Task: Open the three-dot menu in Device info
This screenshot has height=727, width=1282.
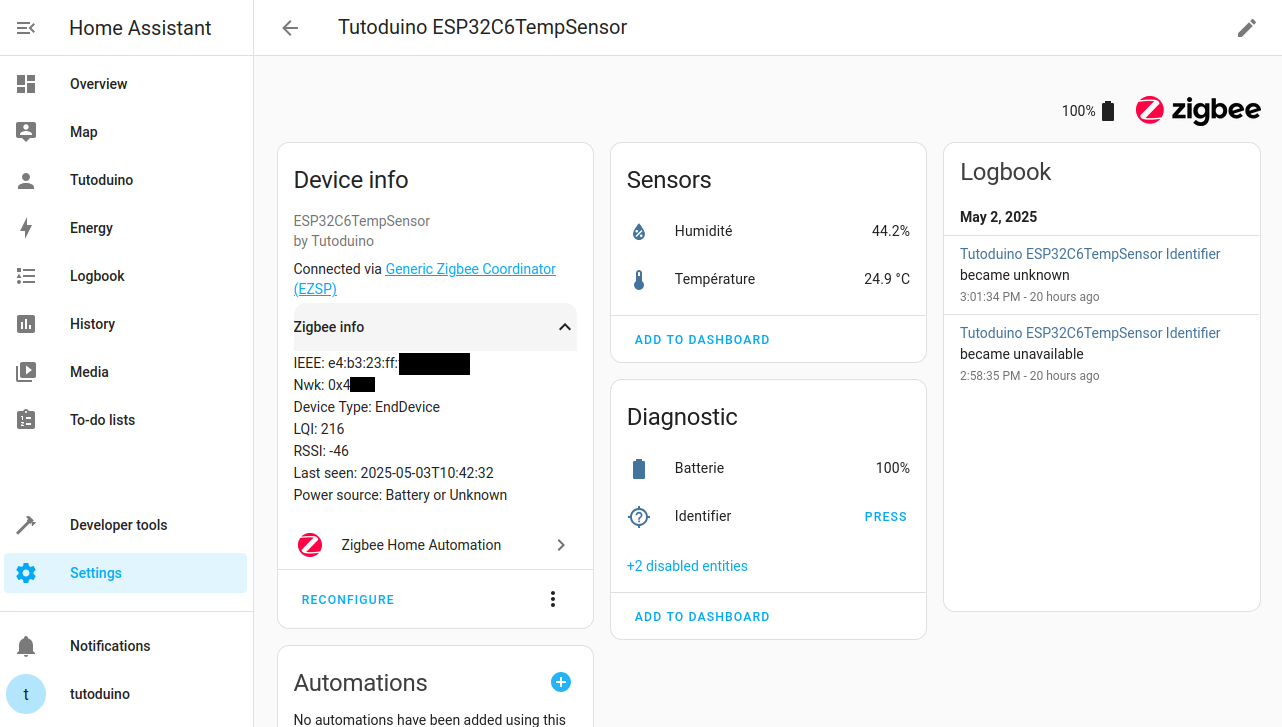Action: click(x=553, y=598)
